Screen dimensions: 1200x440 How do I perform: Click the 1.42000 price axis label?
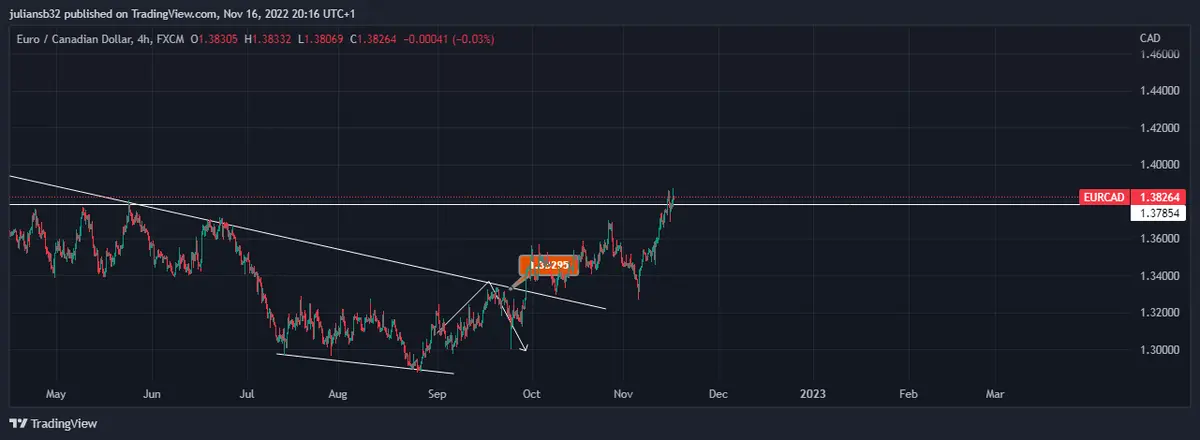coord(1158,128)
